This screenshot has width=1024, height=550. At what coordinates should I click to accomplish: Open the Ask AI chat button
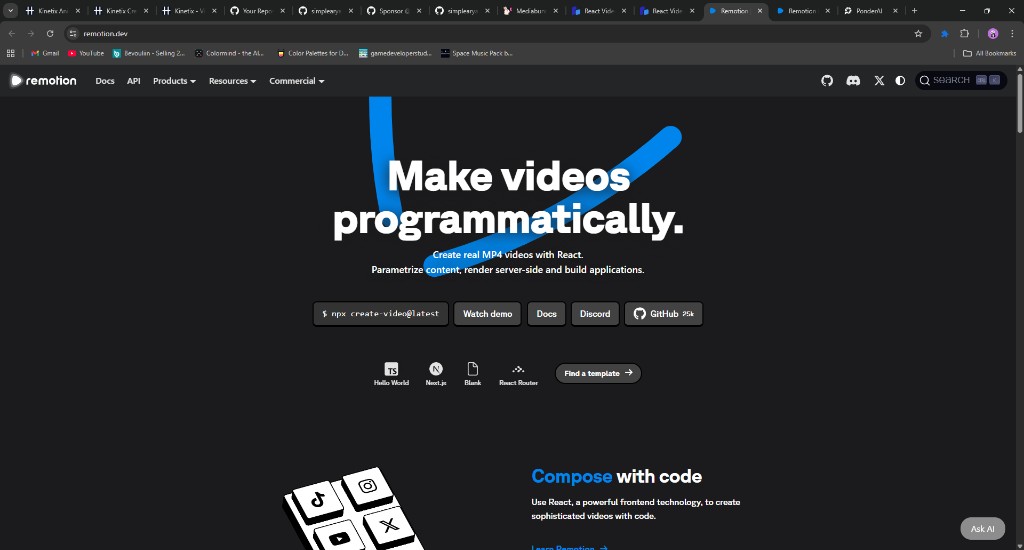(982, 528)
